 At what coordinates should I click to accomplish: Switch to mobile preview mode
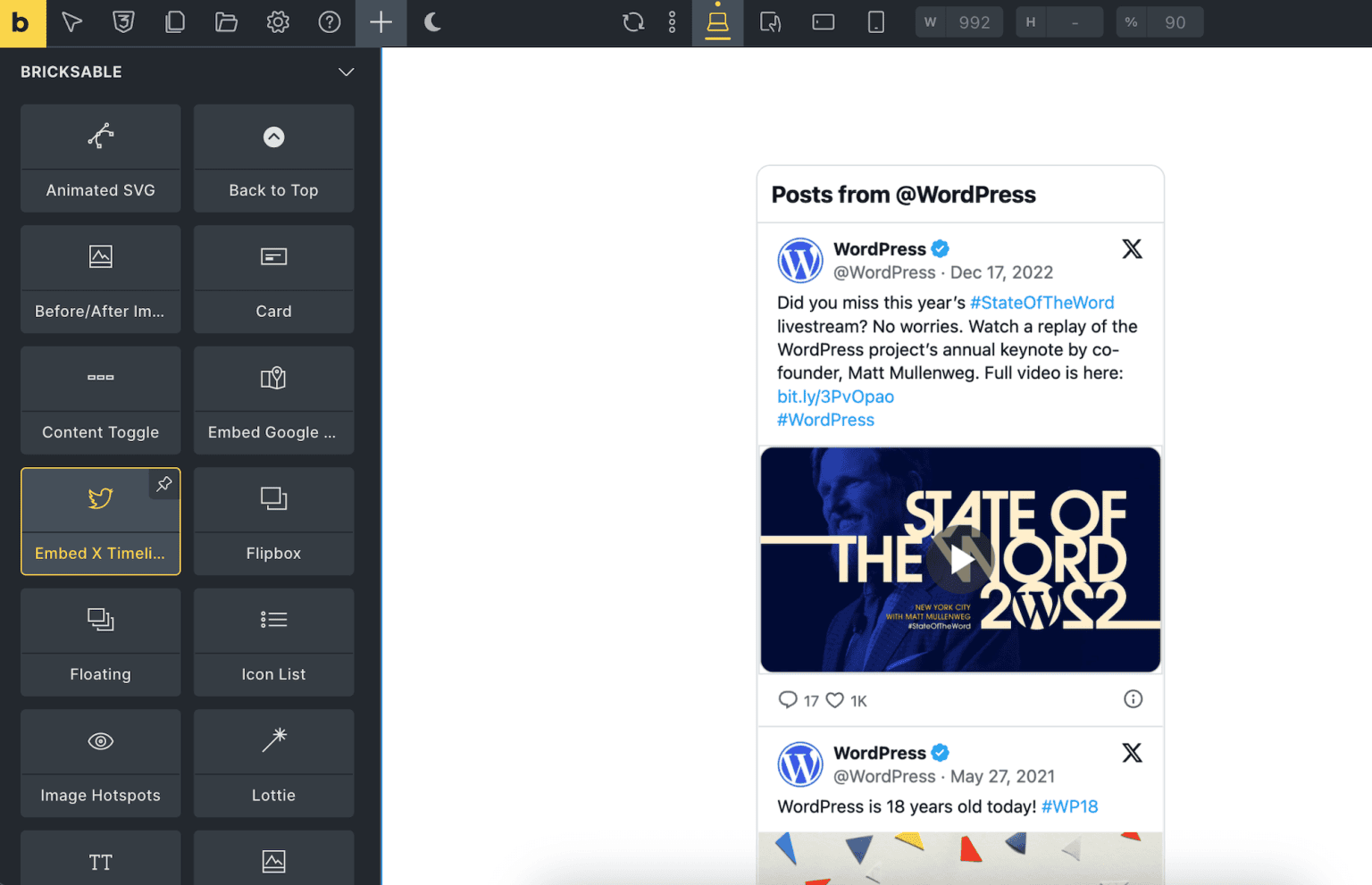[x=875, y=22]
